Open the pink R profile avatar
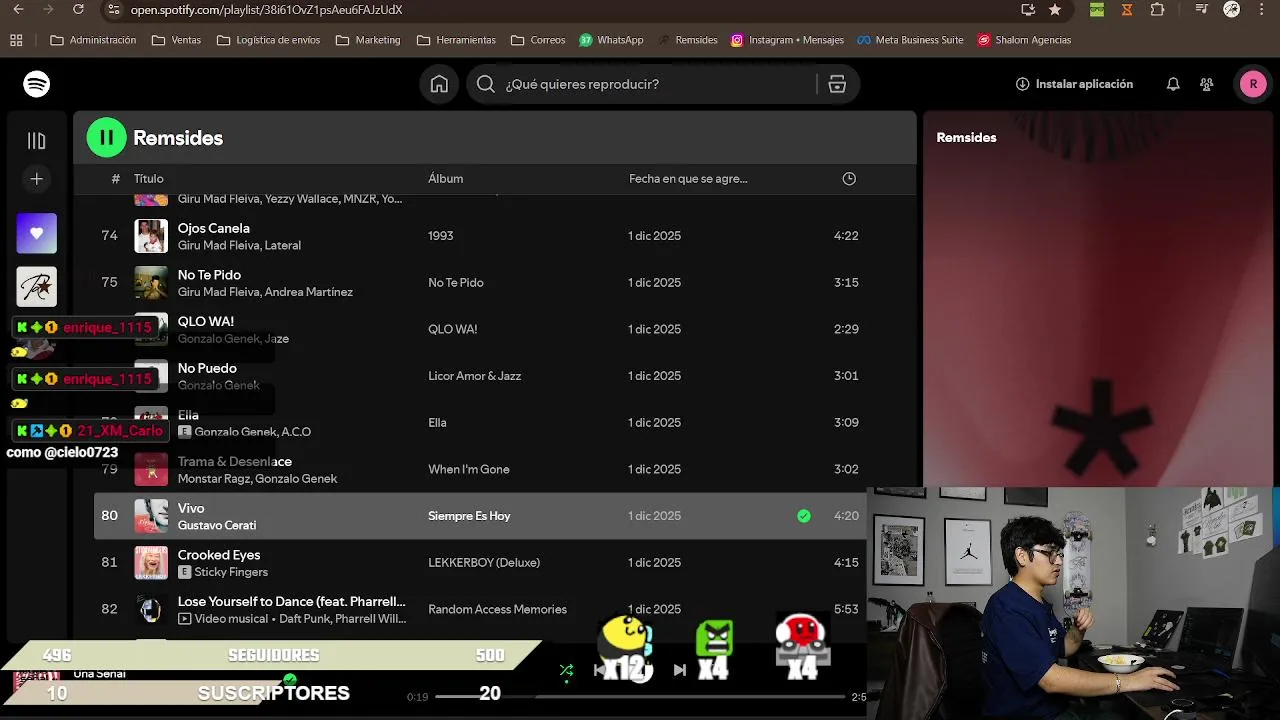The width and height of the screenshot is (1280, 720). (x=1253, y=84)
